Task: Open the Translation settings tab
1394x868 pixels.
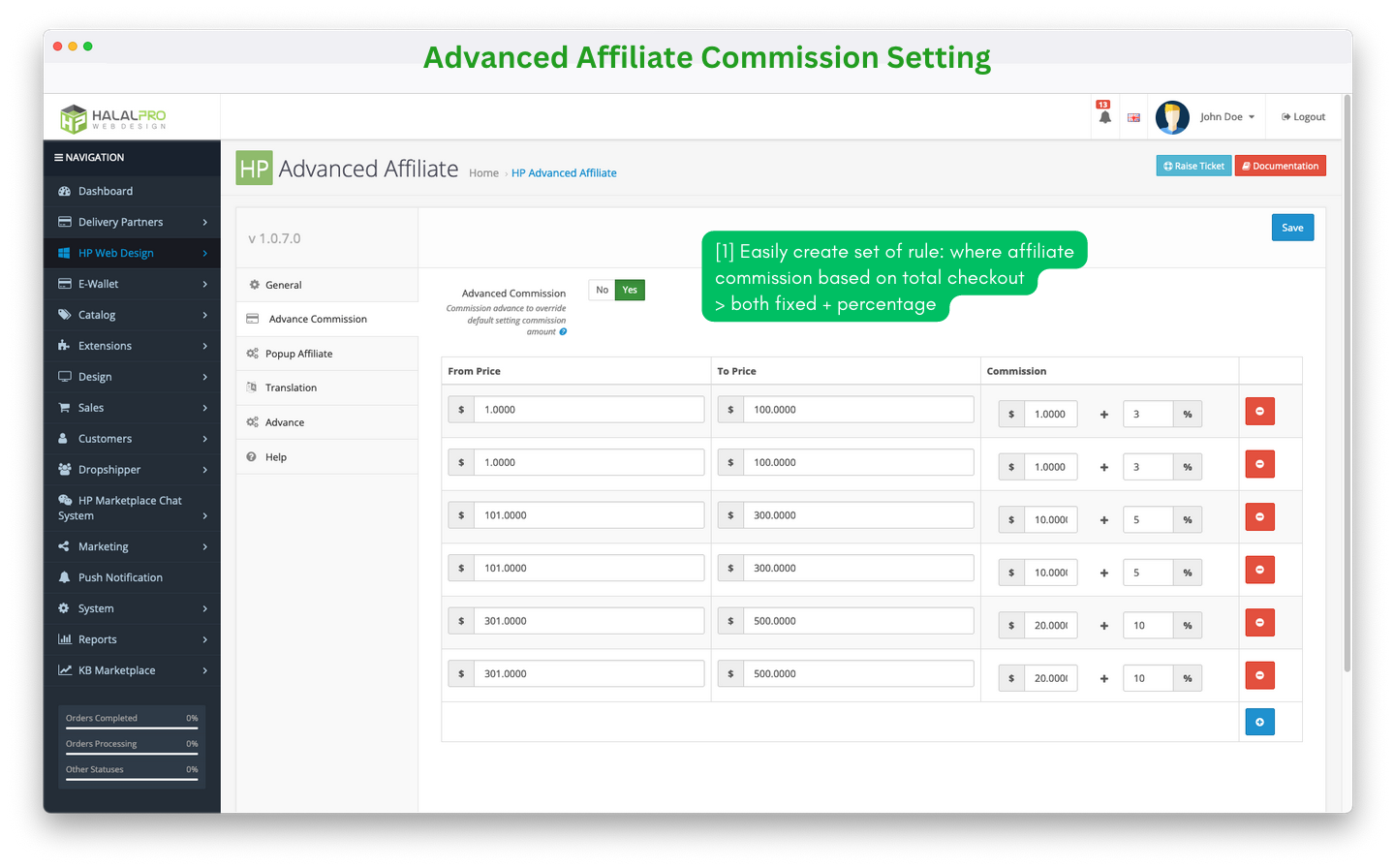Action: [291, 387]
